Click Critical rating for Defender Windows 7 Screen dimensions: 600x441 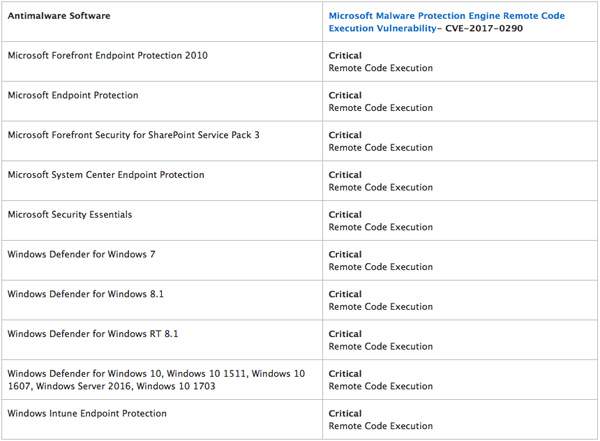pyautogui.click(x=345, y=255)
